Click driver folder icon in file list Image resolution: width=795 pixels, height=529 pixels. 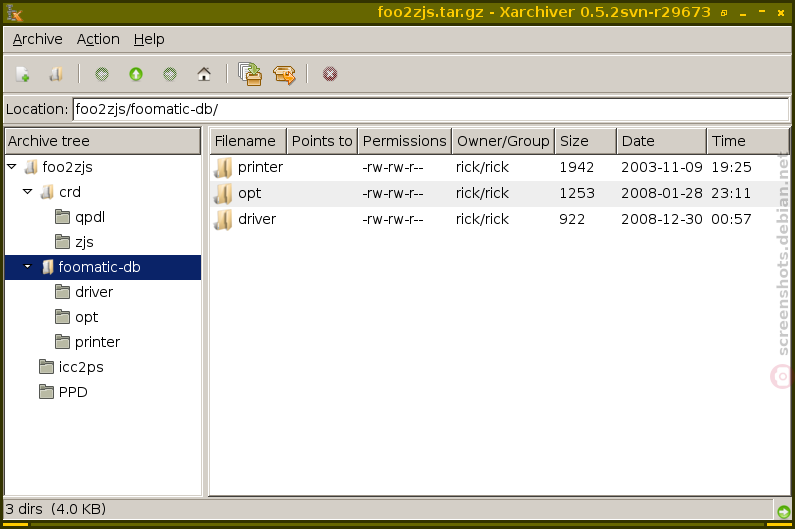[x=223, y=219]
